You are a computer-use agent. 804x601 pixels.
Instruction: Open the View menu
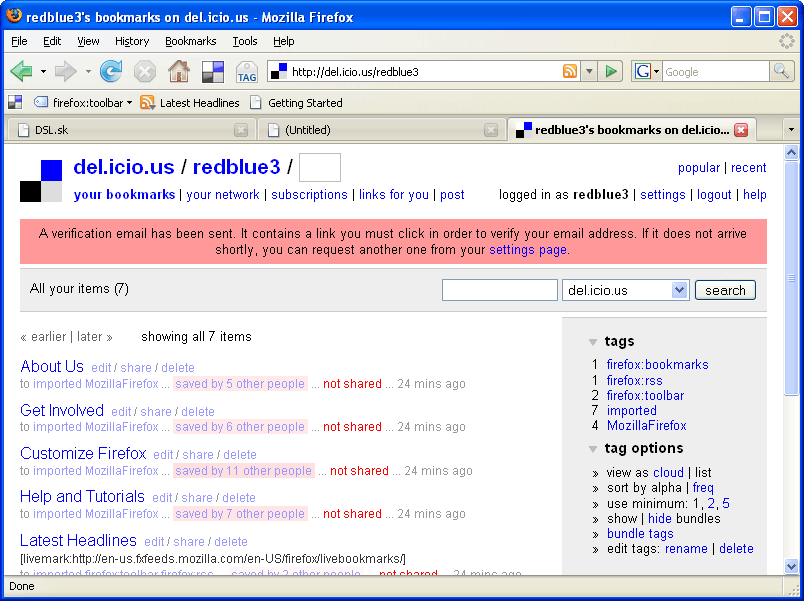(x=88, y=41)
